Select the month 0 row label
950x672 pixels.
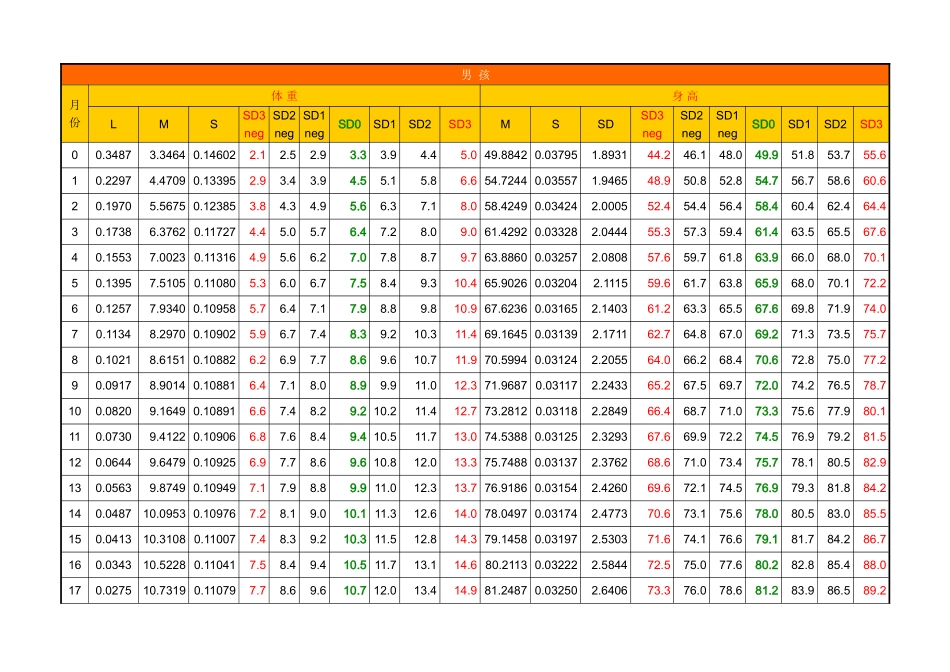(x=75, y=155)
